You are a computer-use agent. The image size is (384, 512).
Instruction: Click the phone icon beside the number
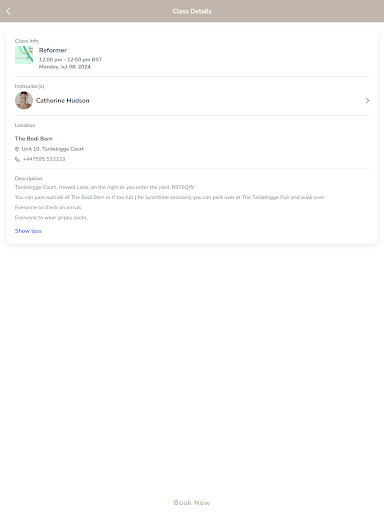point(17,159)
